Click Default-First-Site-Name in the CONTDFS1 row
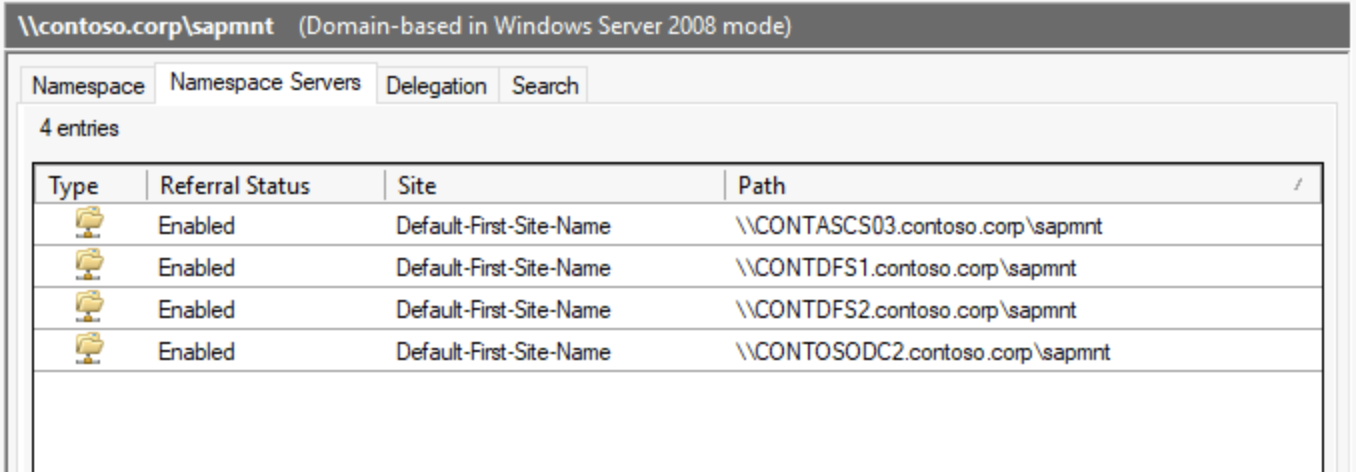 click(503, 269)
